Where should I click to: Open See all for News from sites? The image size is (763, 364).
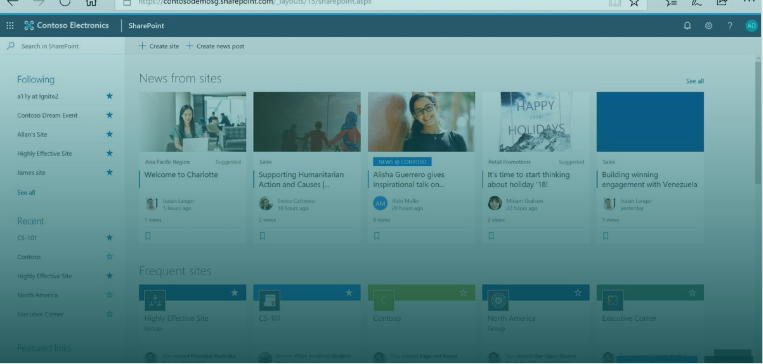coord(694,81)
